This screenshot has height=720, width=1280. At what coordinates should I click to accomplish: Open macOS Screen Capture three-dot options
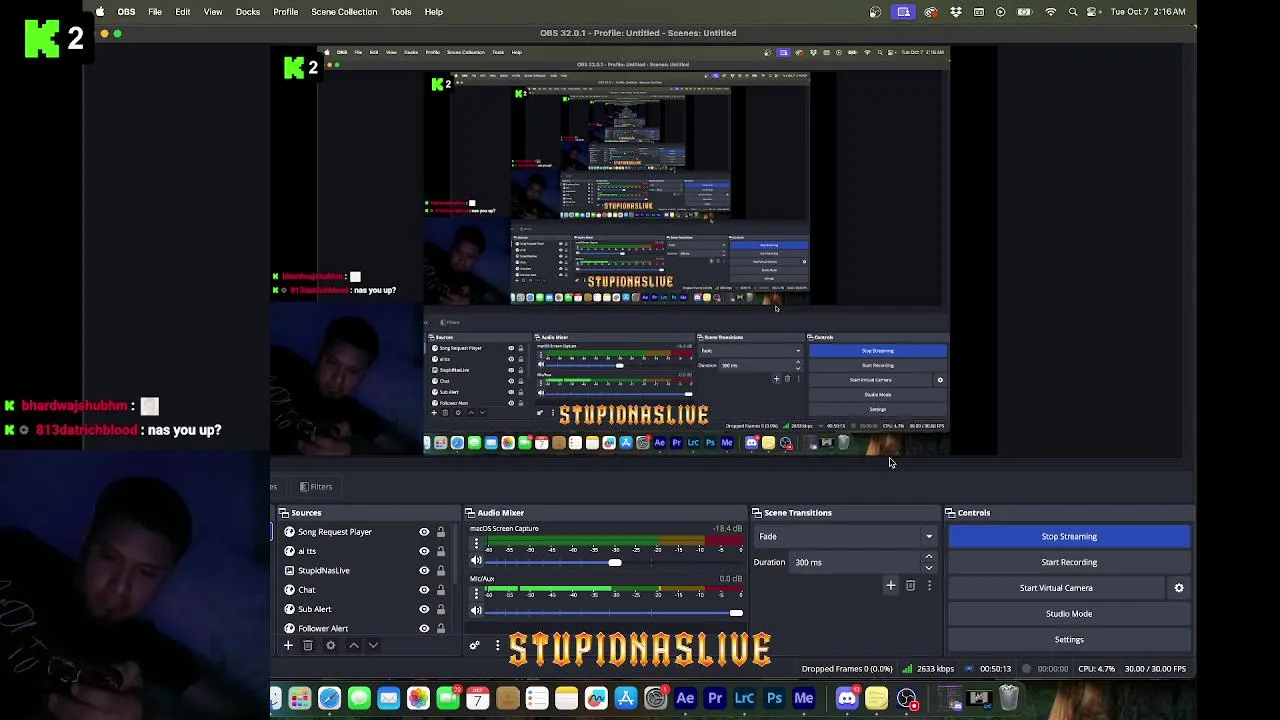click(x=476, y=545)
